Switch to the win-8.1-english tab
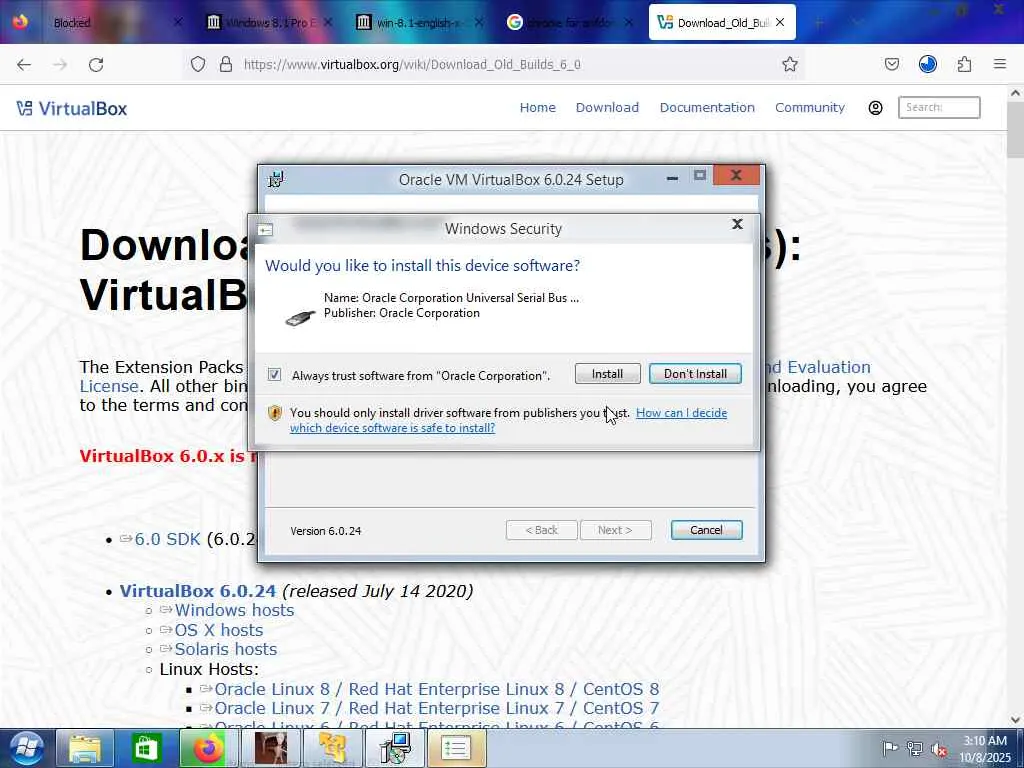 418,22
